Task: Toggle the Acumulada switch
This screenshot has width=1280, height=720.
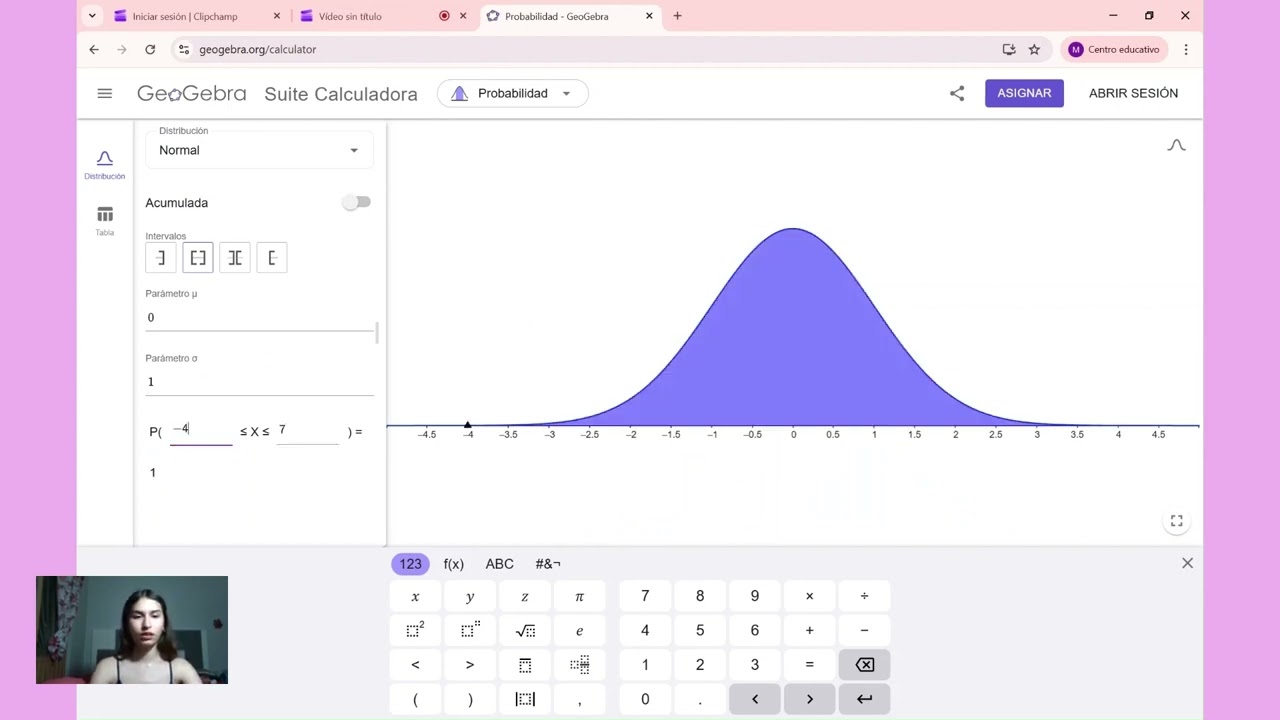Action: coord(356,202)
